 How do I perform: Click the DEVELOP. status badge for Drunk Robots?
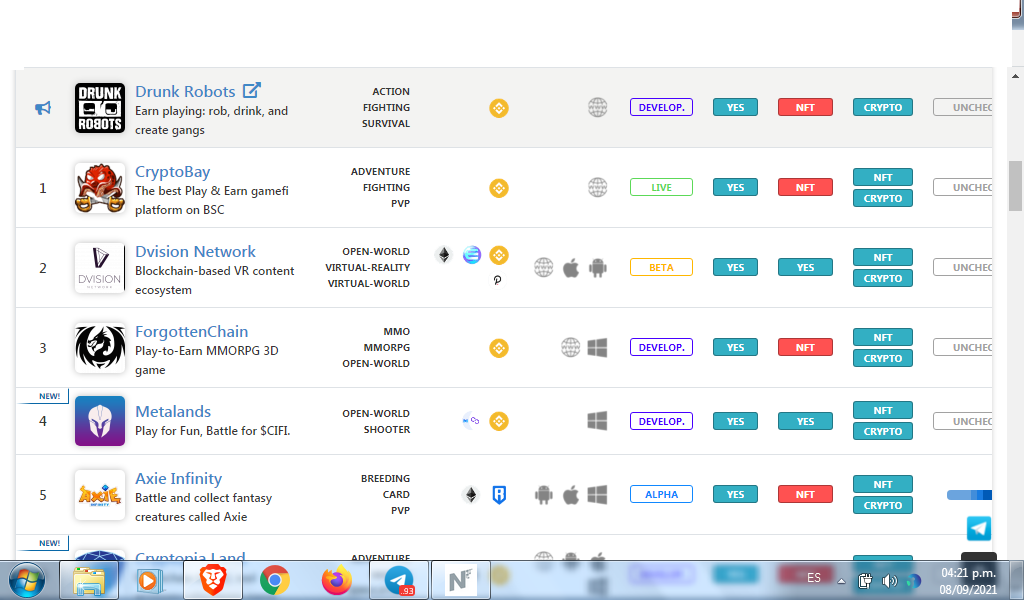click(662, 107)
